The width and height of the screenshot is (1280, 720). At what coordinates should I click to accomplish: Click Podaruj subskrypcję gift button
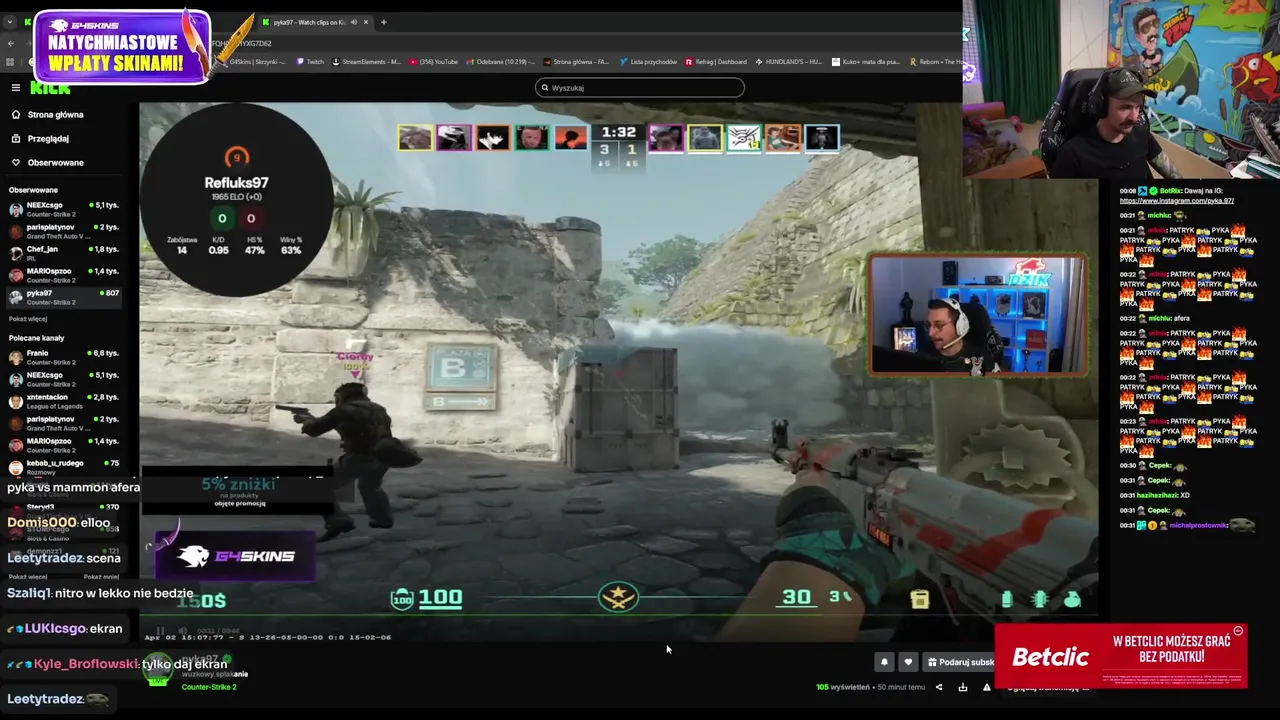pos(960,662)
